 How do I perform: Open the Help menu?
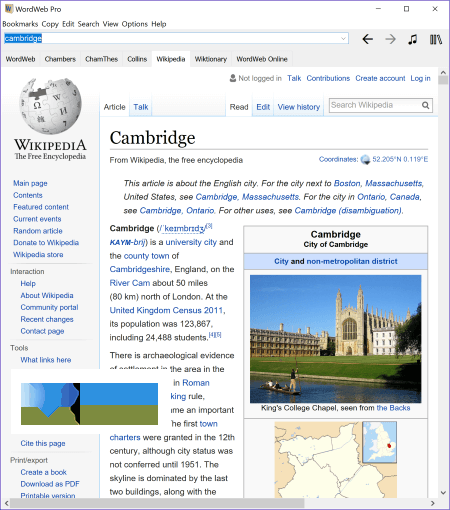[159, 24]
